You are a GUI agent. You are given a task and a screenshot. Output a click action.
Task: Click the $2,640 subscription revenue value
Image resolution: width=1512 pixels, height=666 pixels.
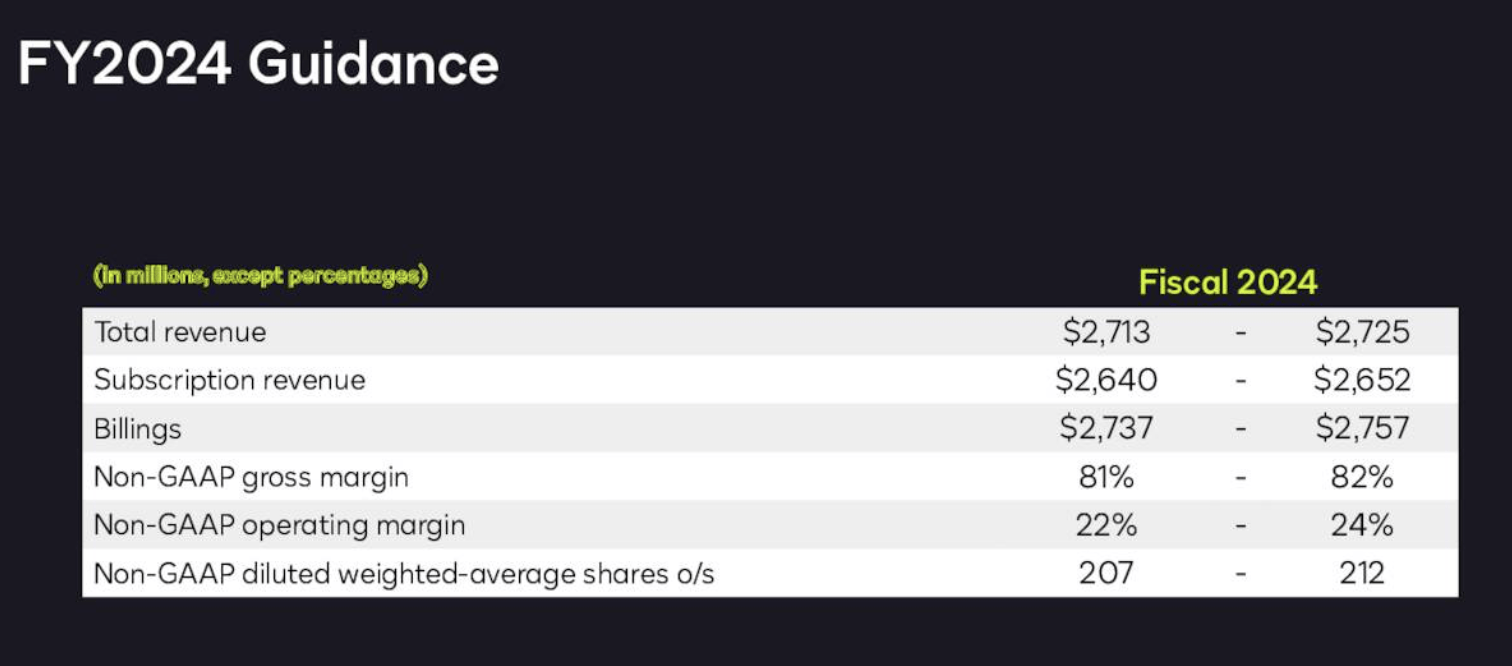click(1106, 380)
